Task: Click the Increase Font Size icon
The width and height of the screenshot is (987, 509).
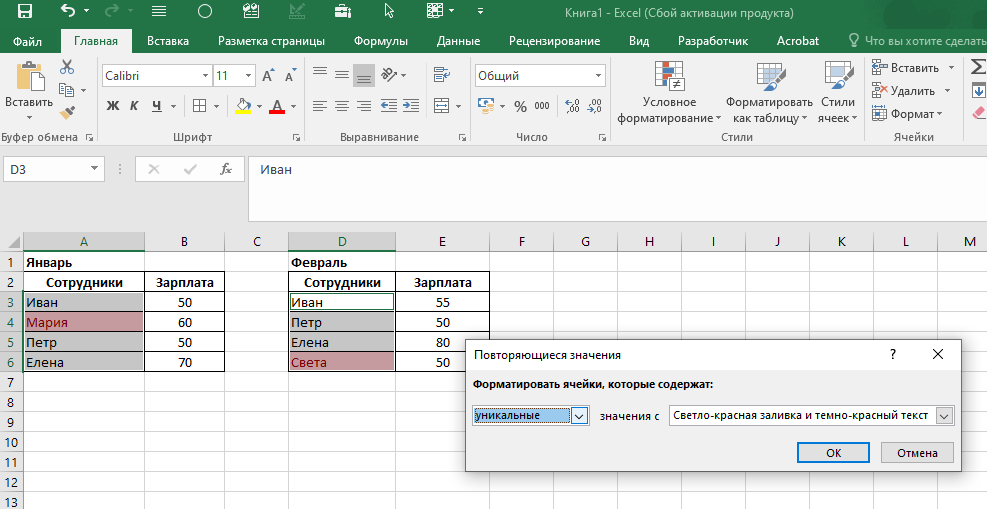Action: tap(268, 76)
